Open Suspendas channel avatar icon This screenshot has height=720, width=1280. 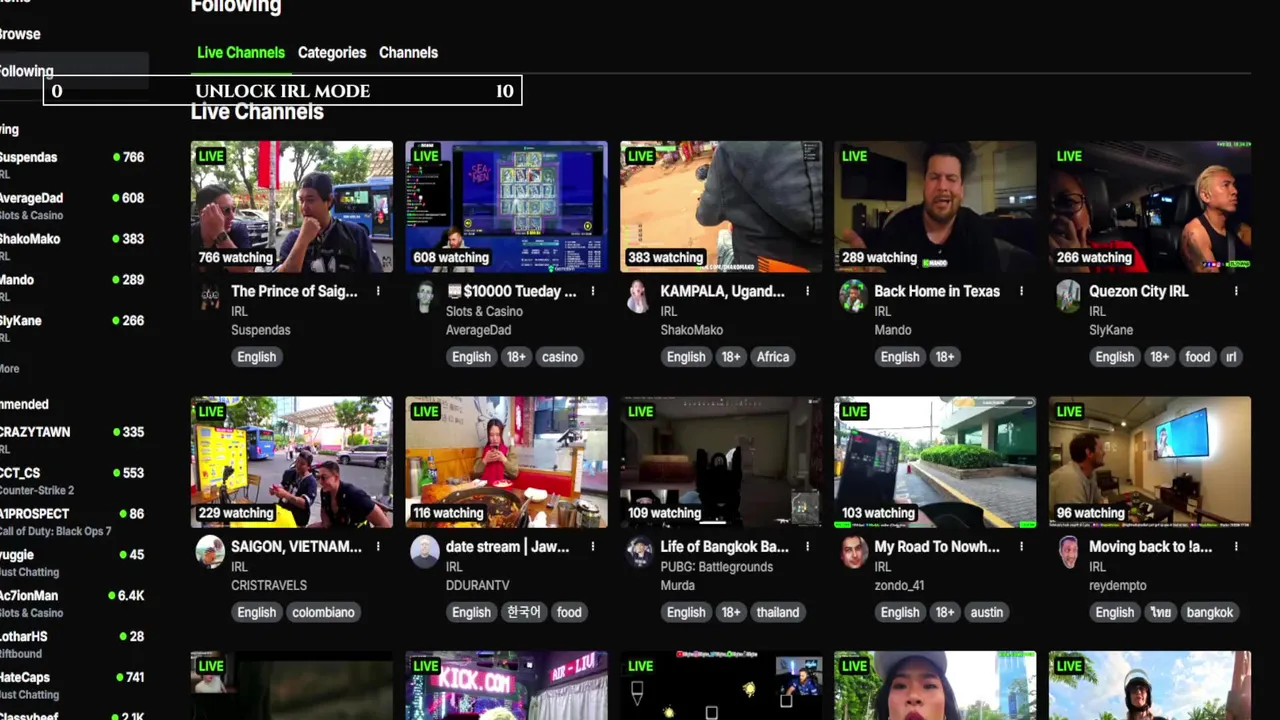coord(210,297)
